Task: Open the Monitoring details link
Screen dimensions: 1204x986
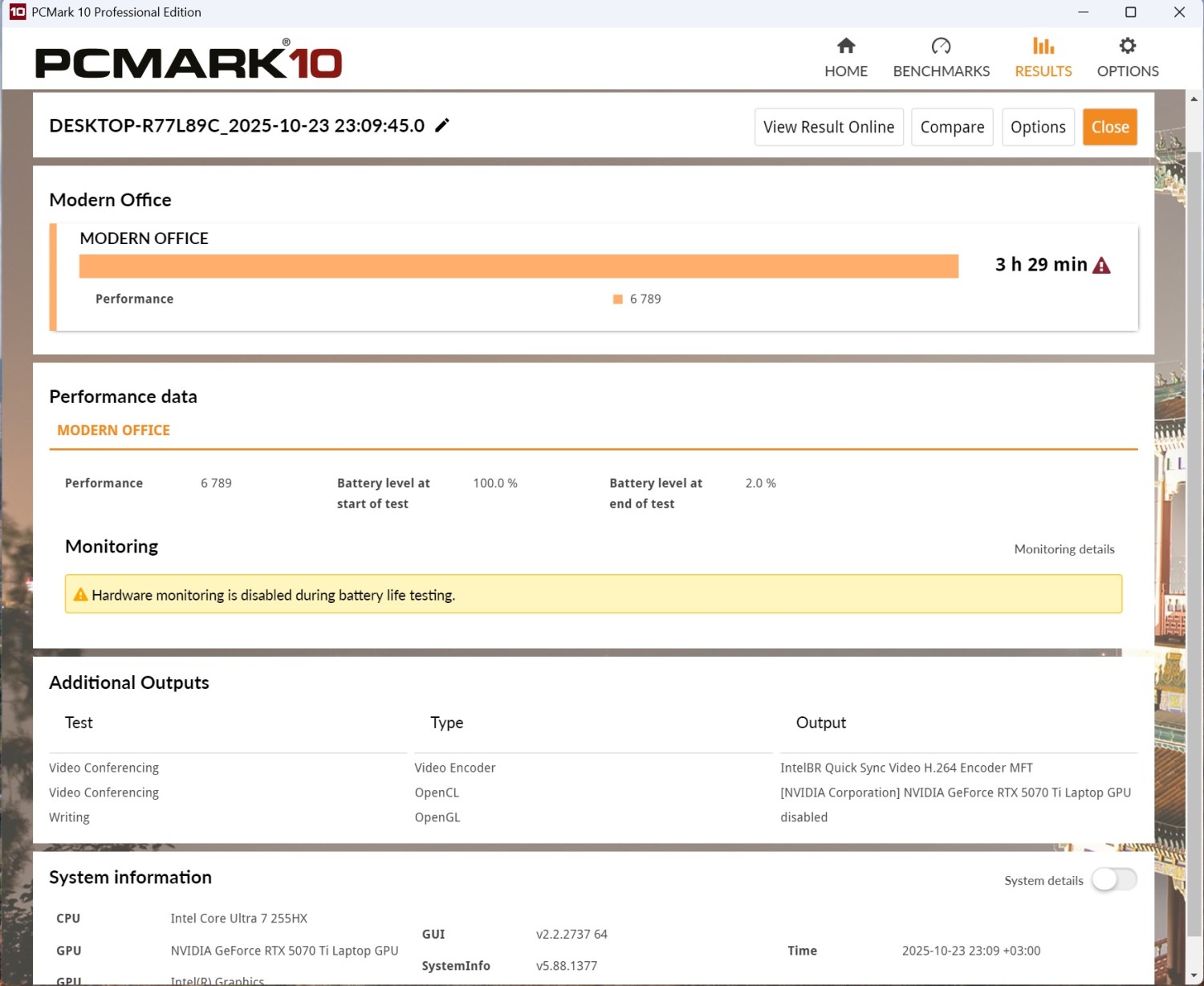Action: click(x=1064, y=549)
